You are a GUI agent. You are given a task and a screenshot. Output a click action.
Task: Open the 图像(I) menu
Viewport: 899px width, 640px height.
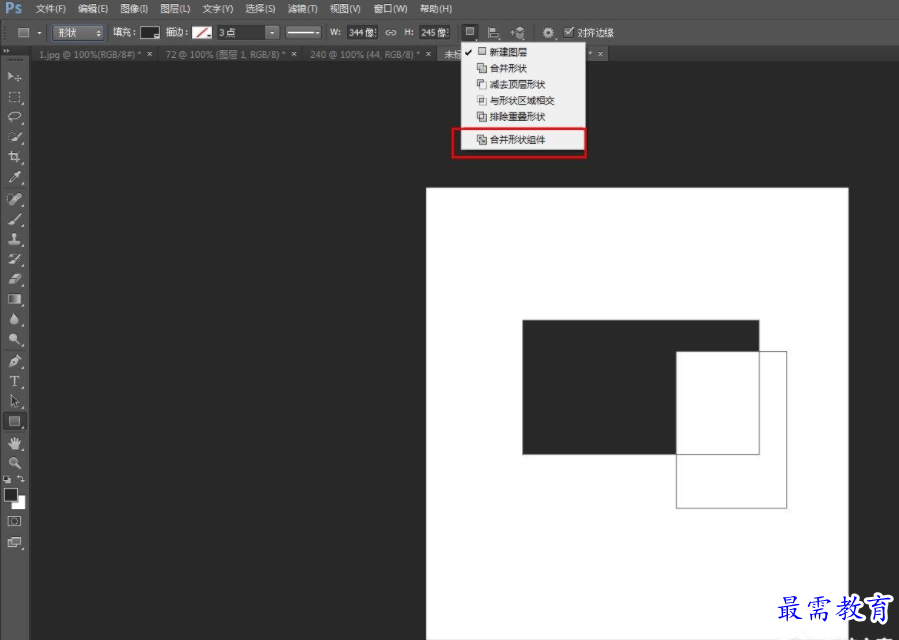pyautogui.click(x=134, y=9)
